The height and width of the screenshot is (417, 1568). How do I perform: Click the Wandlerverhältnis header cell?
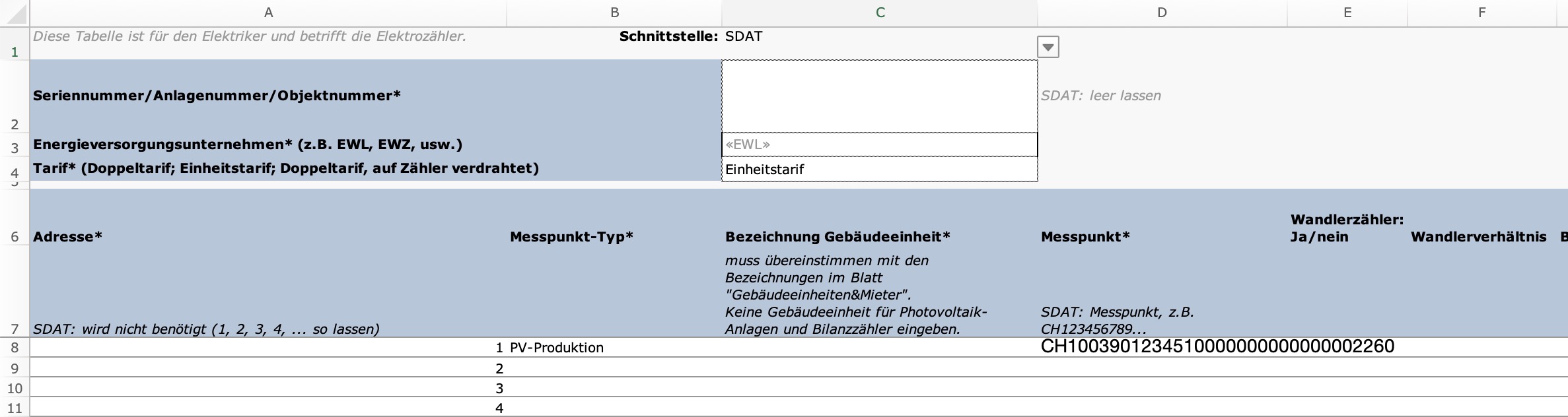[x=1479, y=237]
